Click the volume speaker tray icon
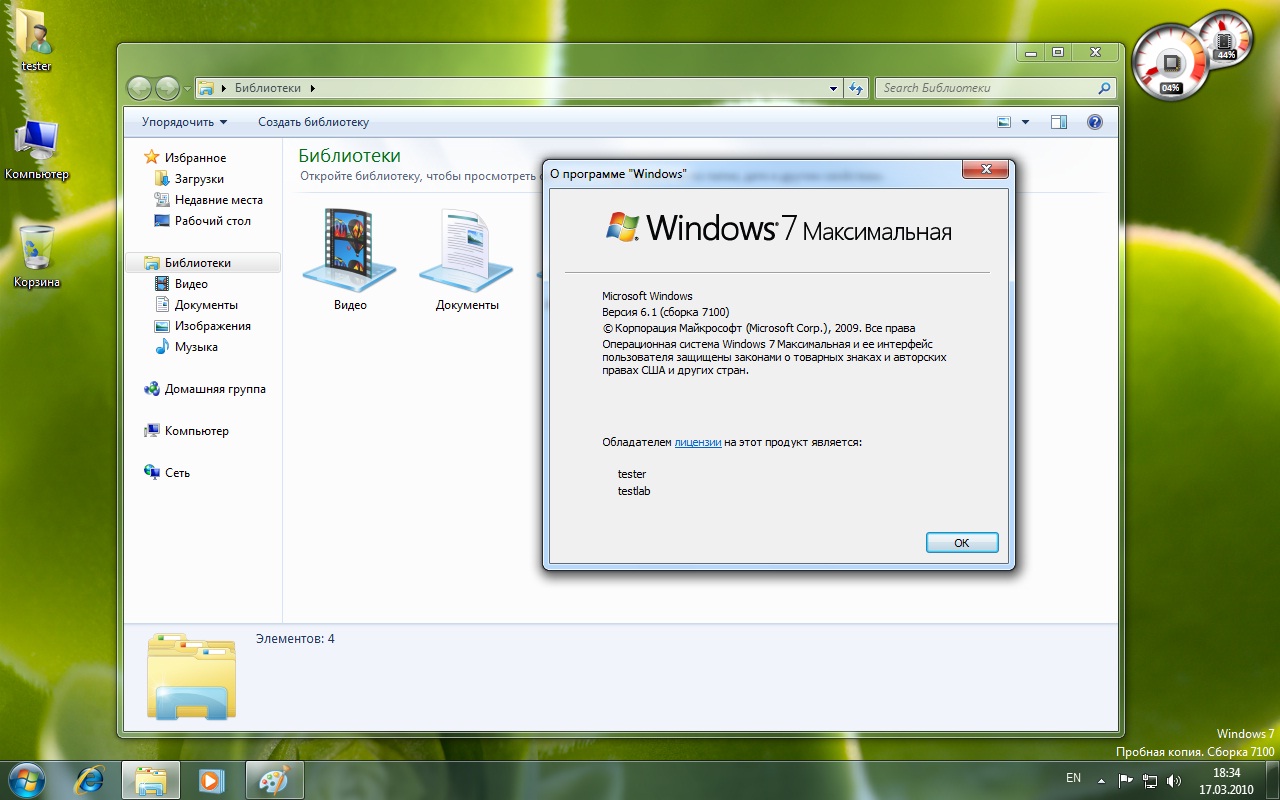The width and height of the screenshot is (1280, 800). (x=1174, y=780)
